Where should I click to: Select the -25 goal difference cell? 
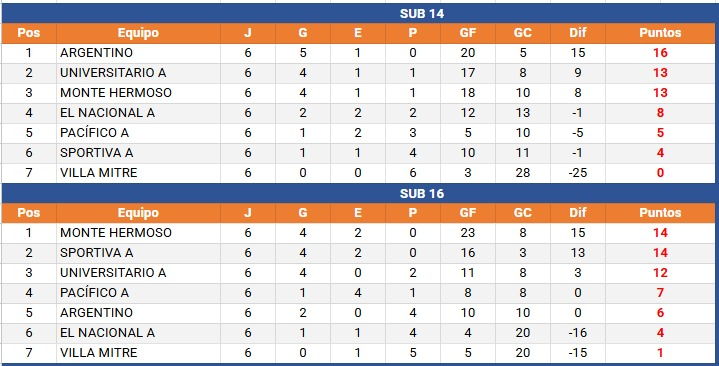[x=578, y=173]
